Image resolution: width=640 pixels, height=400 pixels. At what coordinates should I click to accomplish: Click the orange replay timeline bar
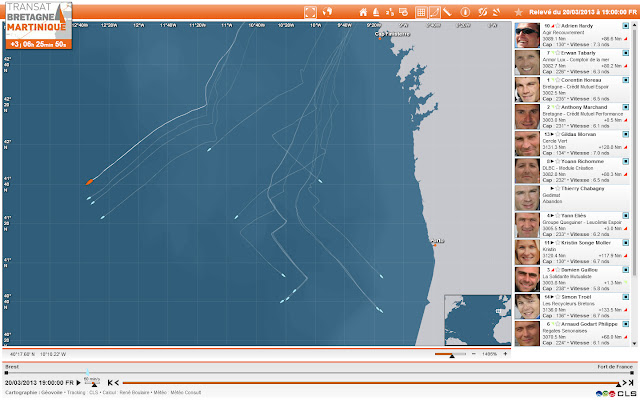pos(371,383)
